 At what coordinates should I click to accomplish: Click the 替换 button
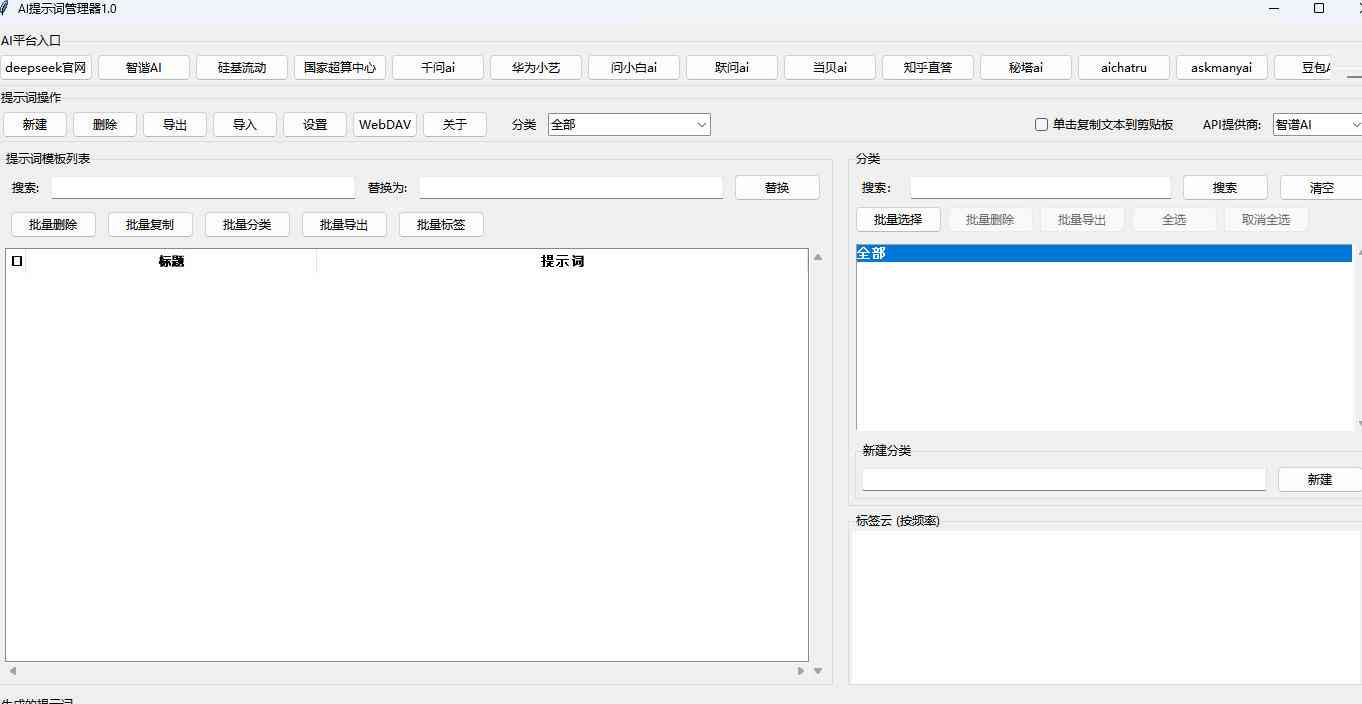click(x=777, y=187)
